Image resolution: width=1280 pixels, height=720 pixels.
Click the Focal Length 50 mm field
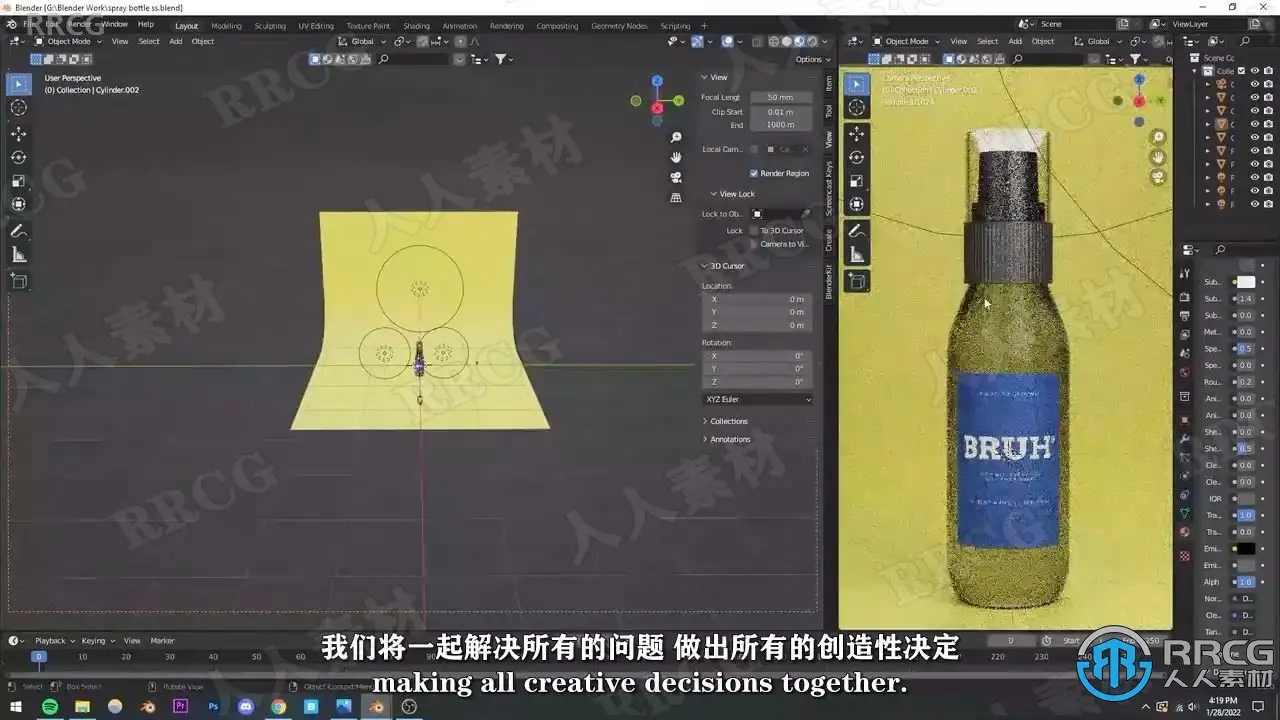pos(781,97)
